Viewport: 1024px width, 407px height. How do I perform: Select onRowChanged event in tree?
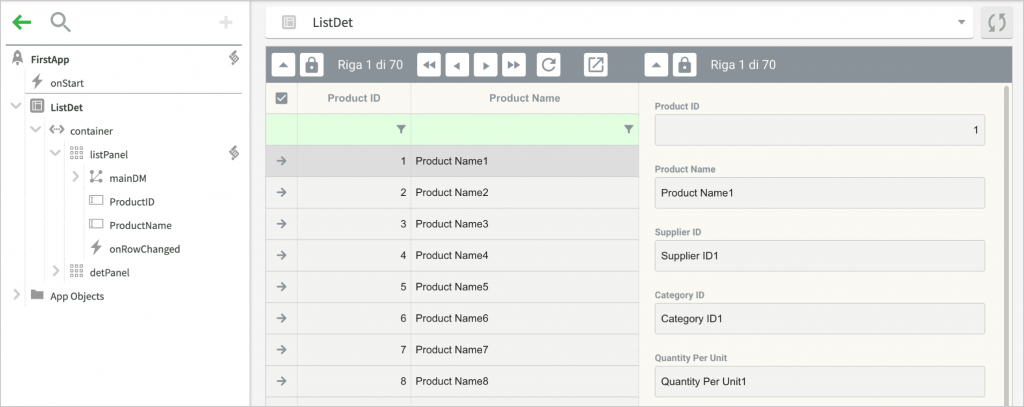[144, 248]
